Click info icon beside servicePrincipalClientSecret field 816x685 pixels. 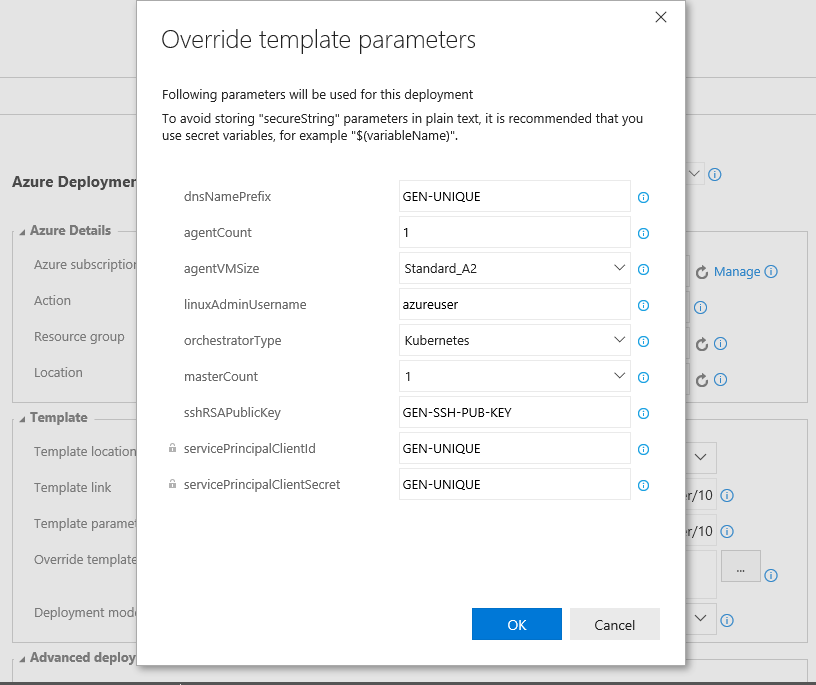pos(643,485)
